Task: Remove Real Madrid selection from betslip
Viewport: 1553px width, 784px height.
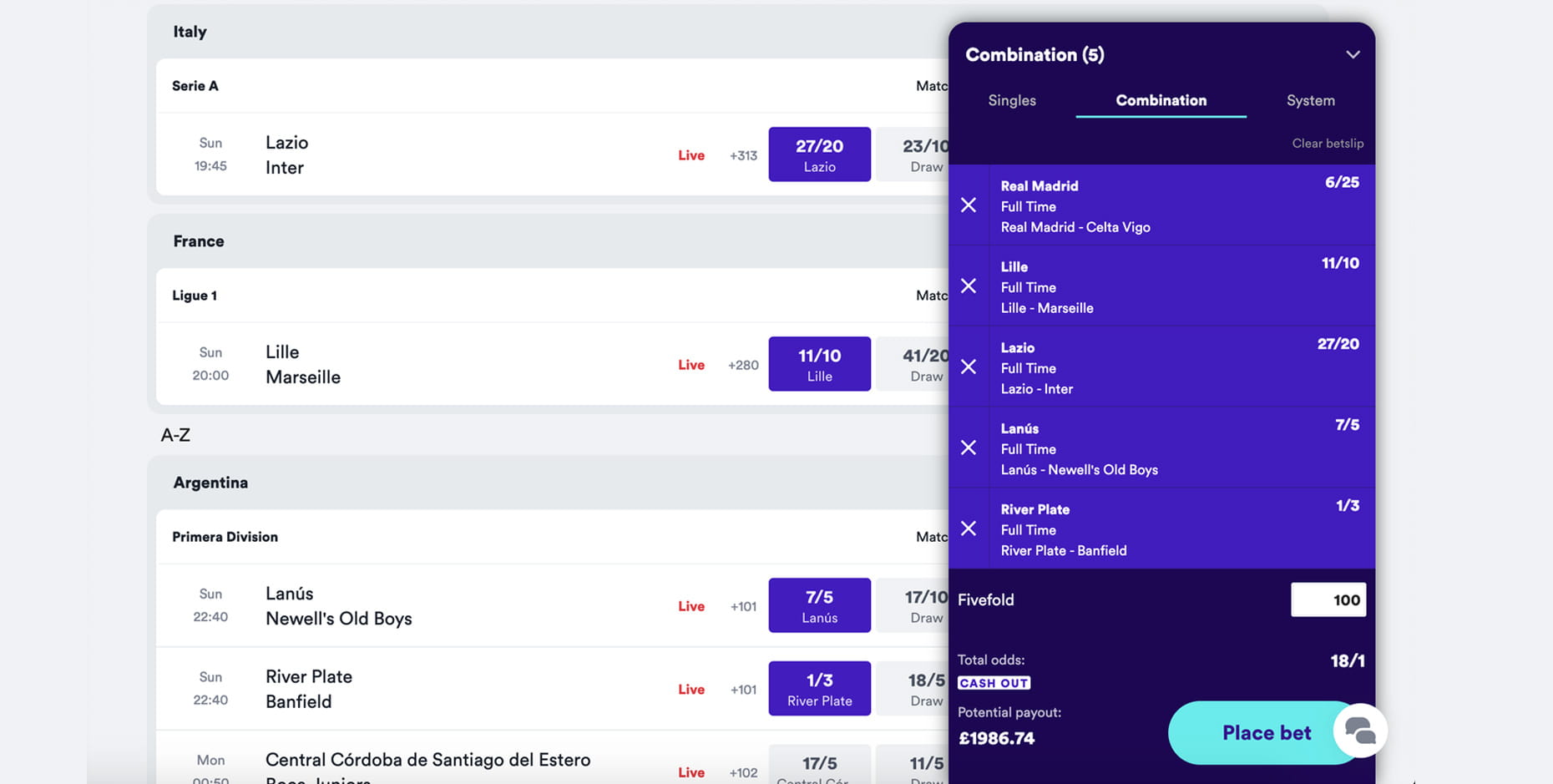Action: 969,205
